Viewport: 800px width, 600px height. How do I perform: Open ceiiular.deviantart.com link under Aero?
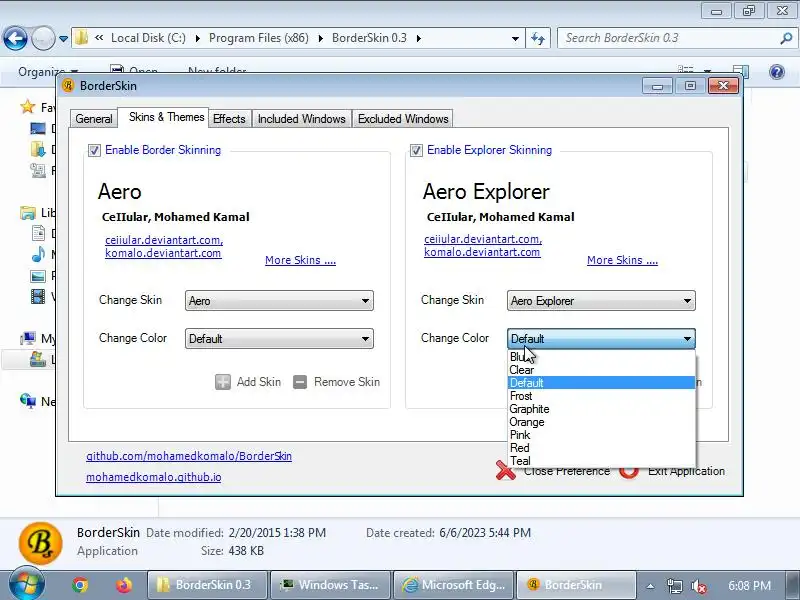(x=164, y=240)
